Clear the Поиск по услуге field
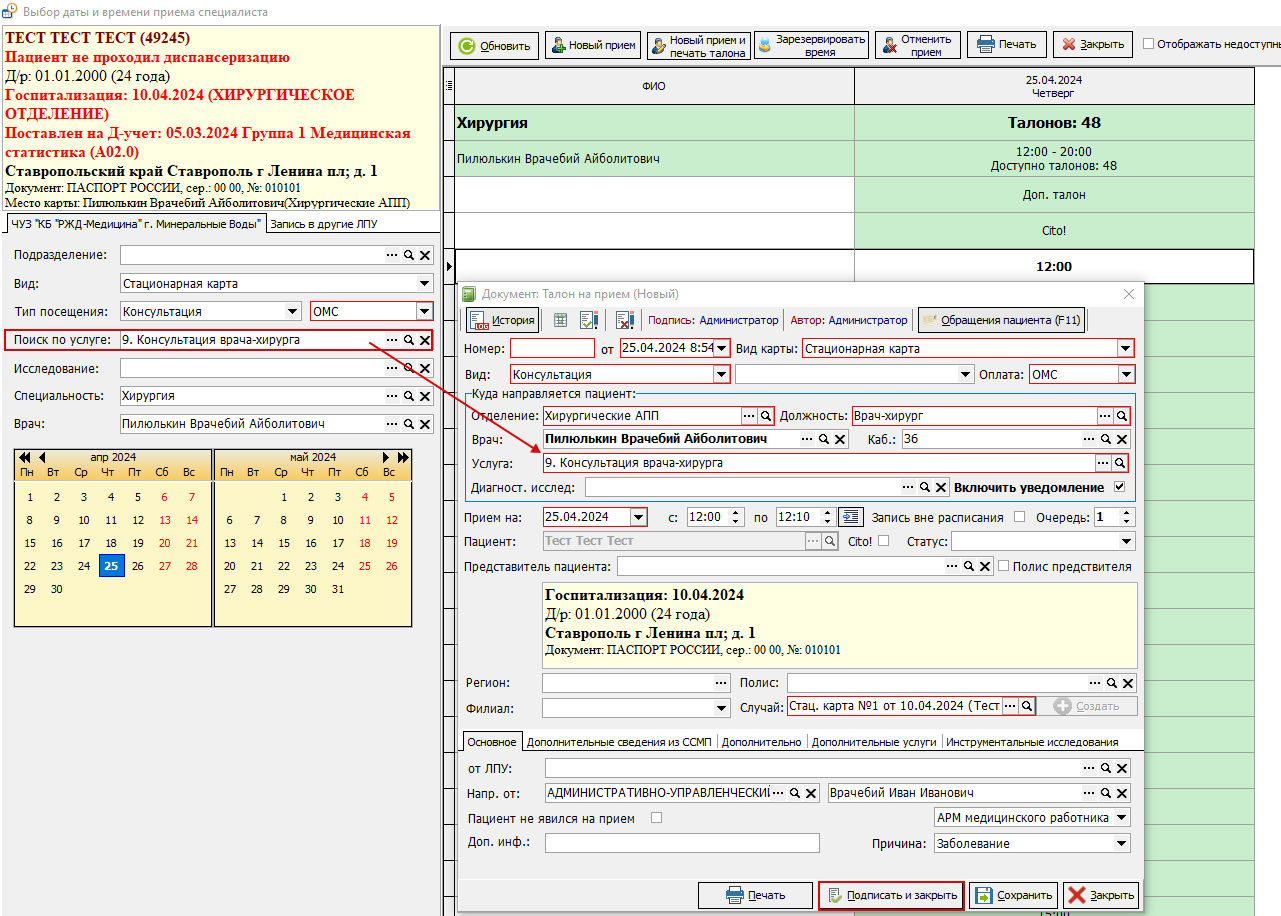 coord(425,340)
